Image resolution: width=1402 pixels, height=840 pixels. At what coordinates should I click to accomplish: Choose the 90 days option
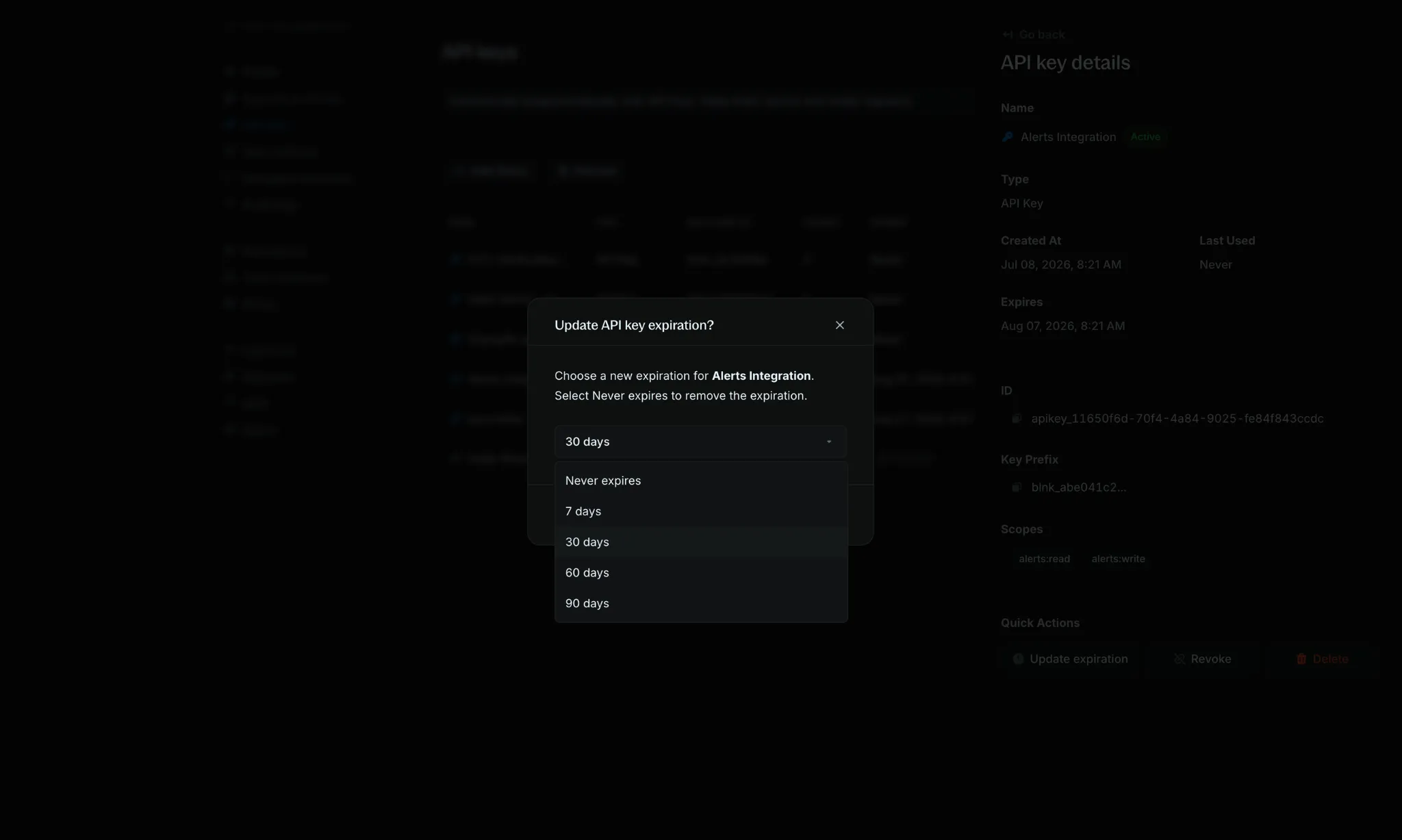click(701, 603)
